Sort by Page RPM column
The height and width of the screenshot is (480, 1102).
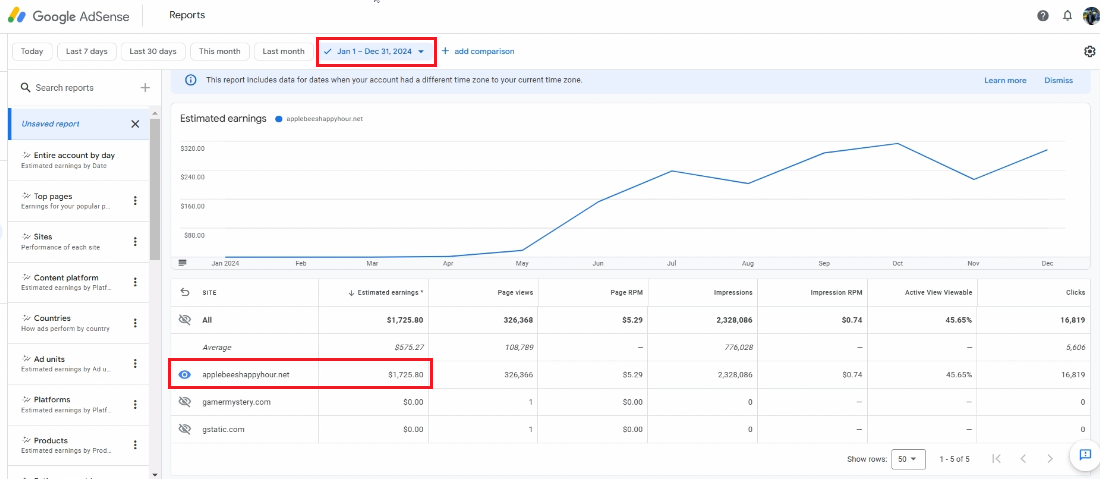pyautogui.click(x=628, y=292)
